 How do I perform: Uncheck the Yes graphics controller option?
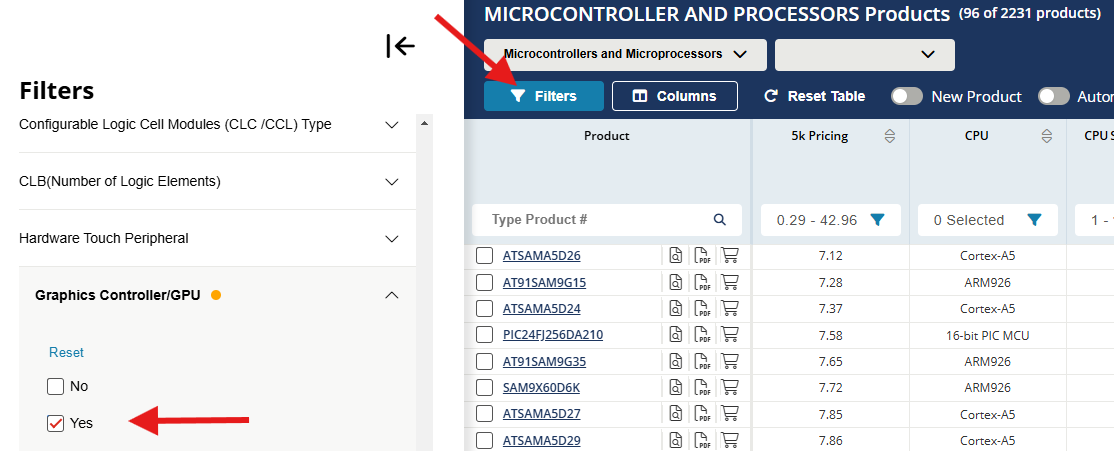[x=55, y=423]
